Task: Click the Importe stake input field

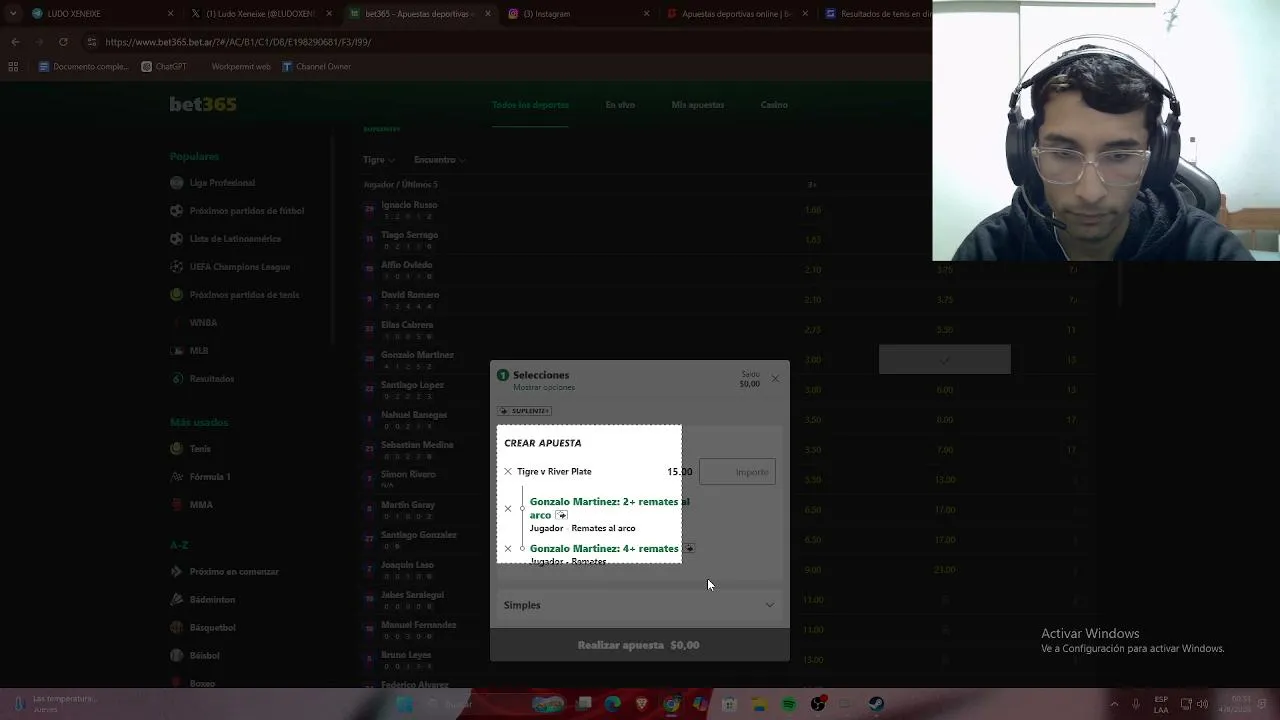Action: click(738, 472)
